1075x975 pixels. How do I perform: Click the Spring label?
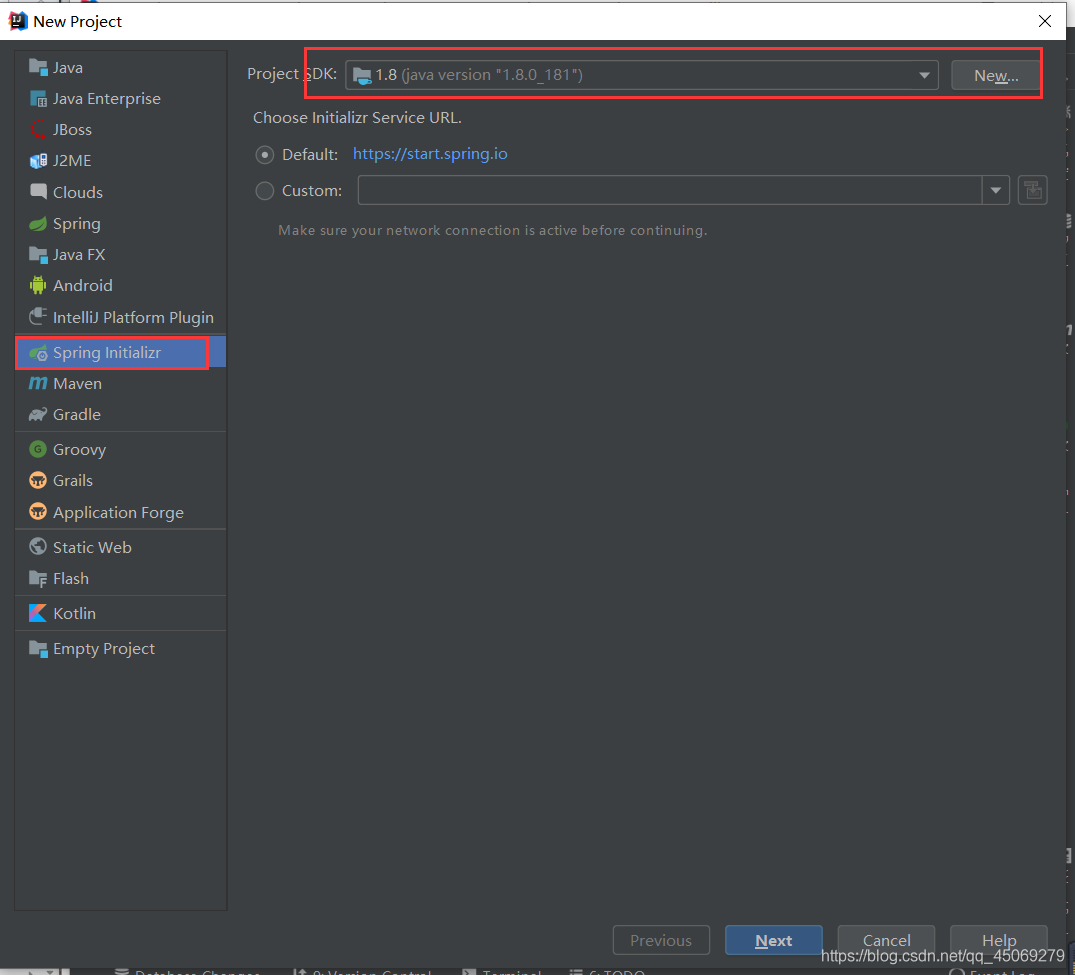77,224
